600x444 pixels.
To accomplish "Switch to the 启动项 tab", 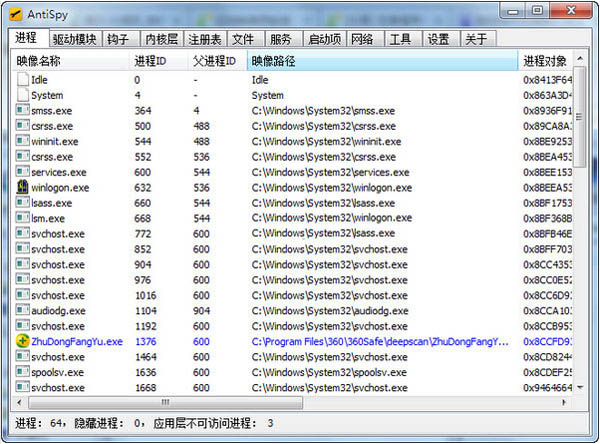I will coord(324,39).
